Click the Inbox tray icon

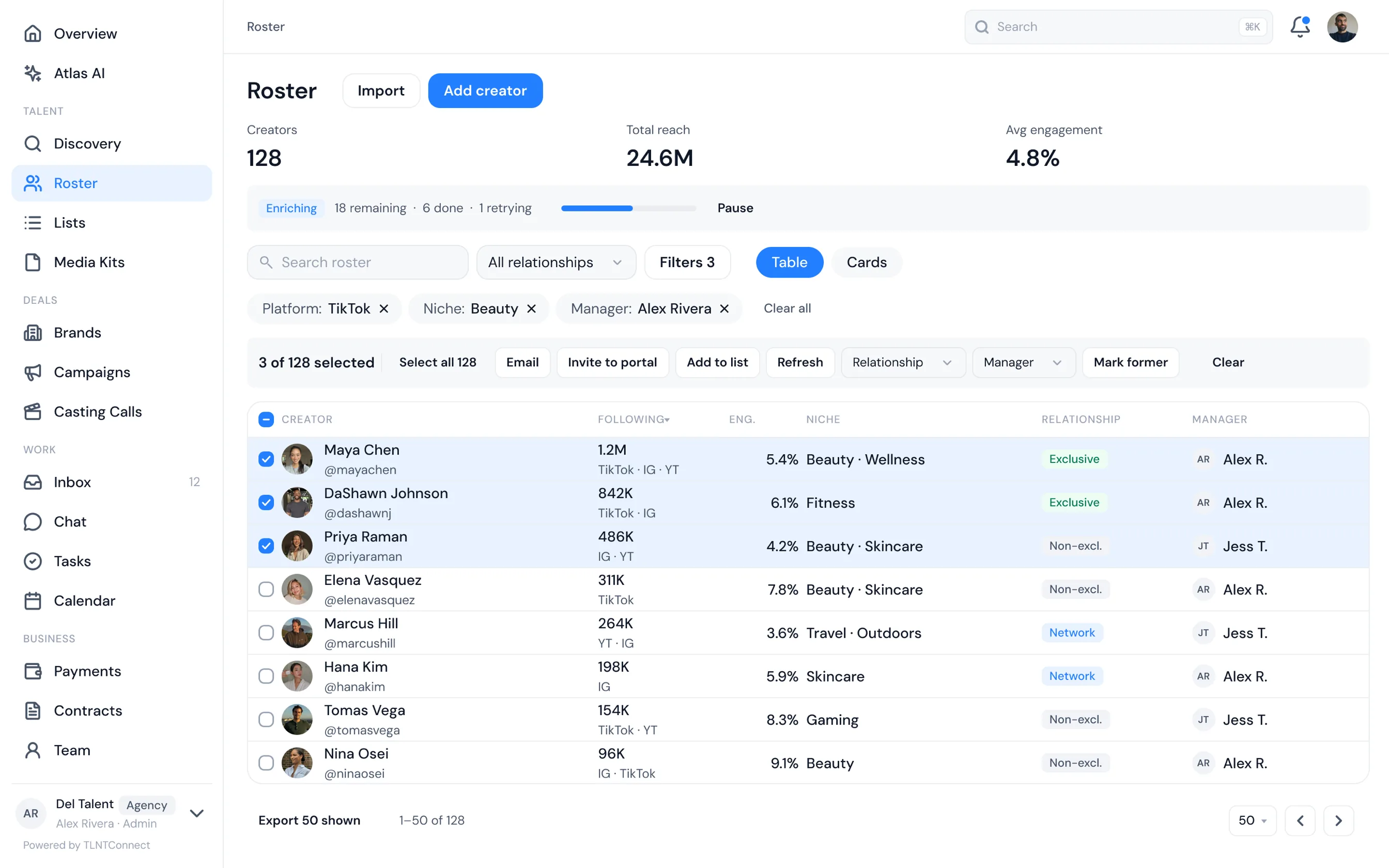tap(33, 482)
